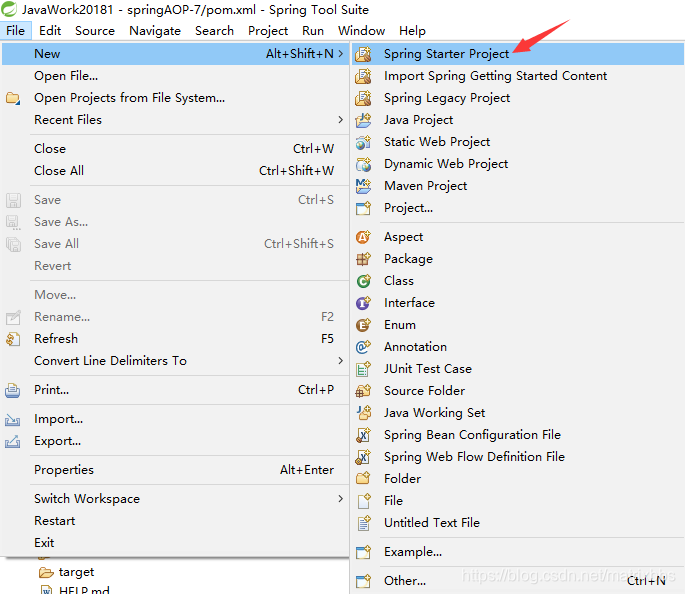Click the Annotation @ icon

pos(363,347)
